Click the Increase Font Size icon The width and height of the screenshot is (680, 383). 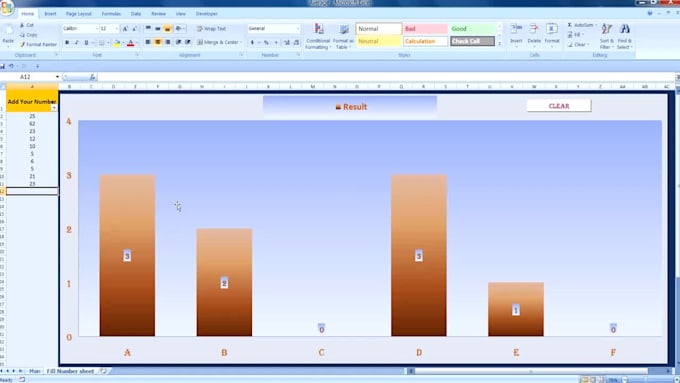click(125, 29)
